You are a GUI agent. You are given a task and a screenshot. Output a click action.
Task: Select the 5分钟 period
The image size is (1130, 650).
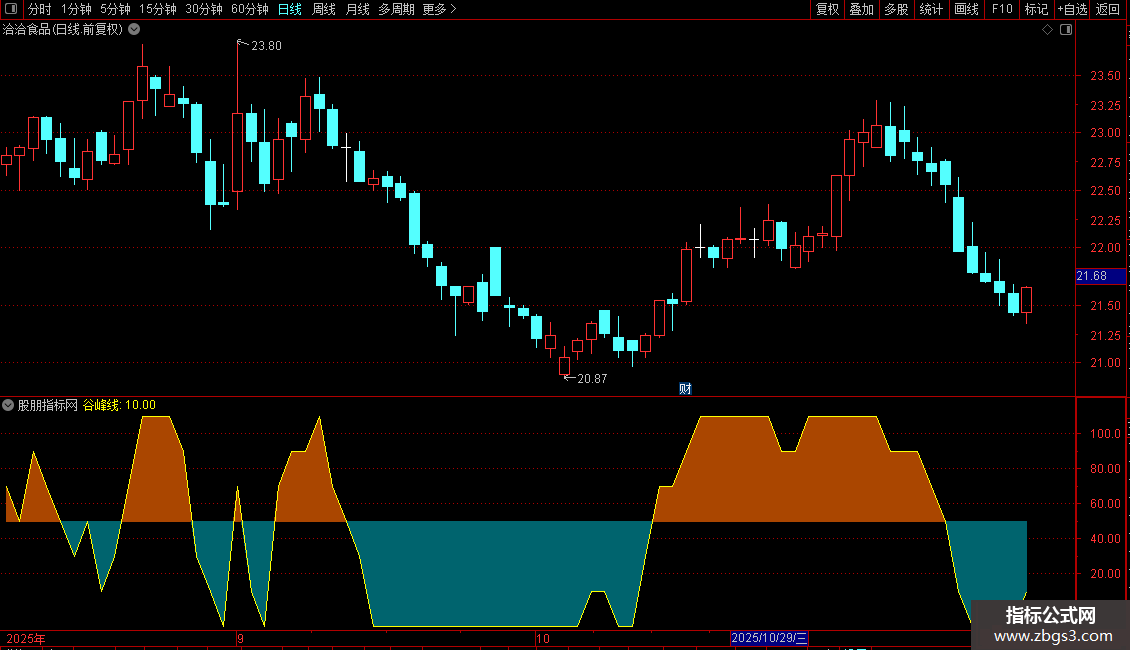(x=115, y=9)
